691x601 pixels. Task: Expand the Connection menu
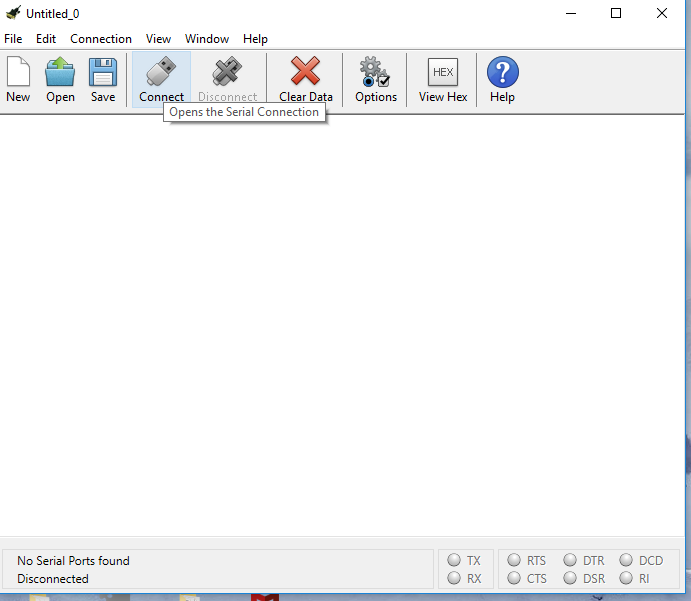point(101,39)
